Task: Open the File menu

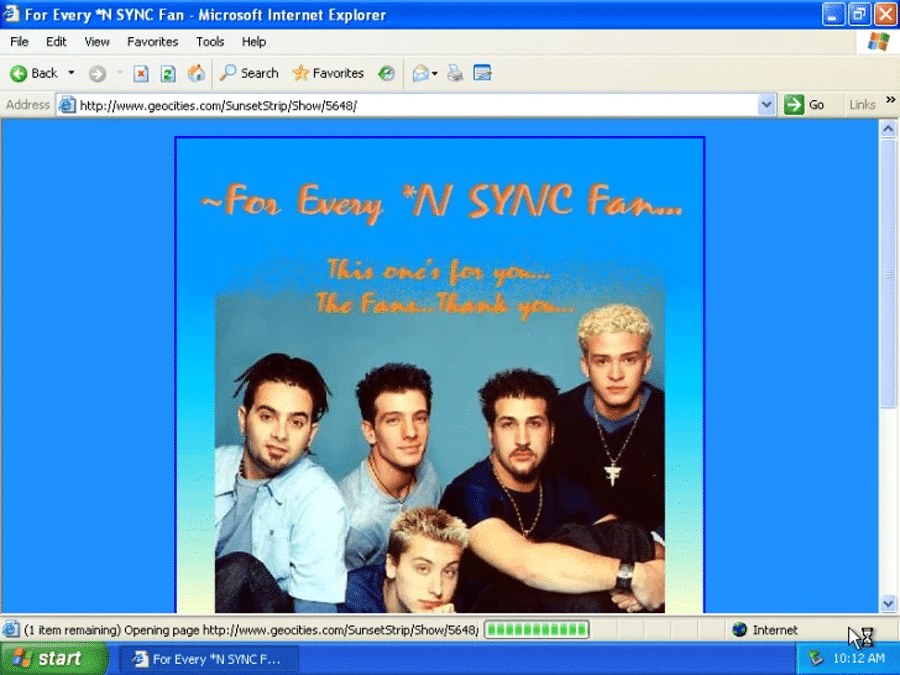Action: click(x=19, y=42)
